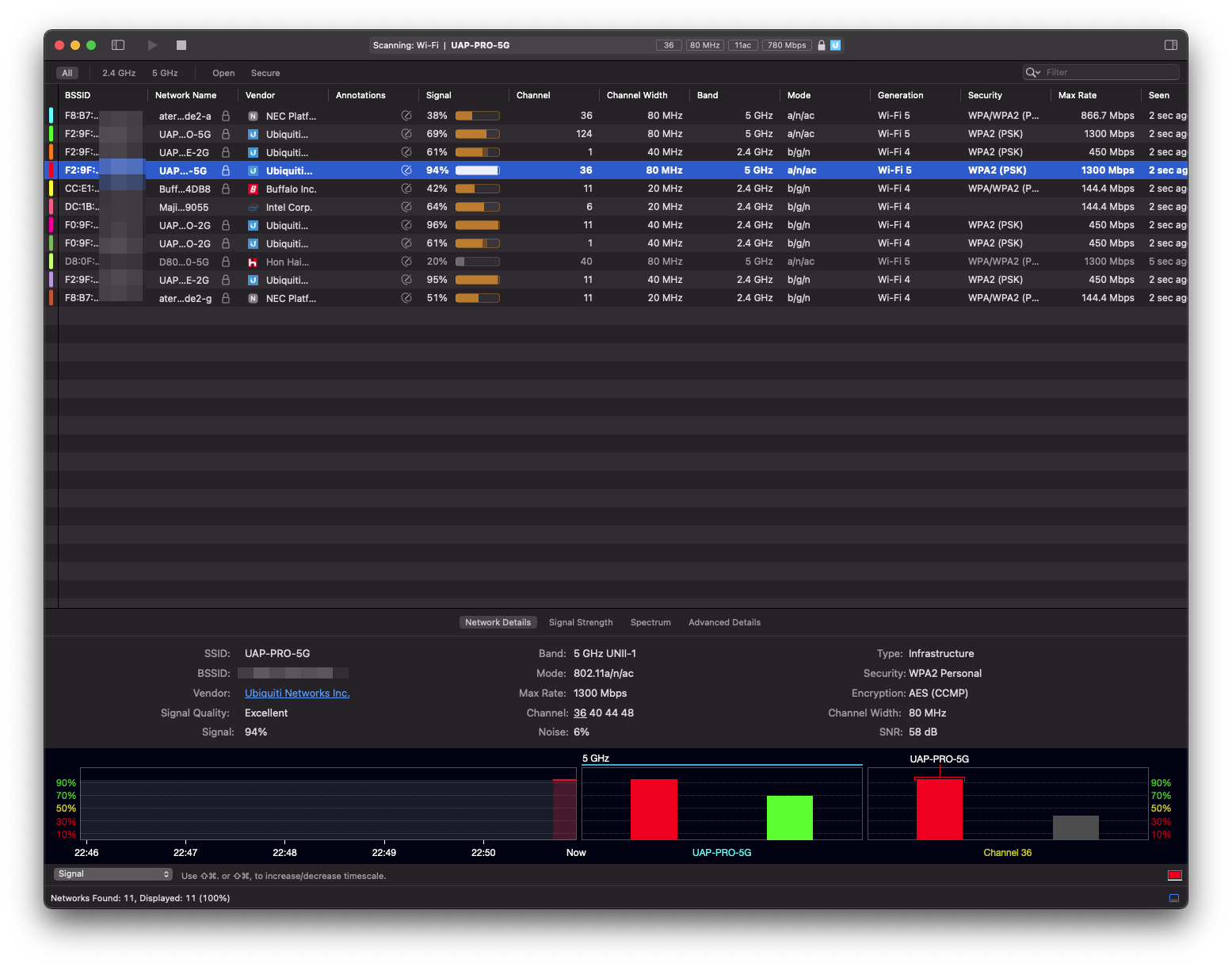Click the 11ac badge in the status bar
This screenshot has height=967, width=1232.
tap(742, 45)
